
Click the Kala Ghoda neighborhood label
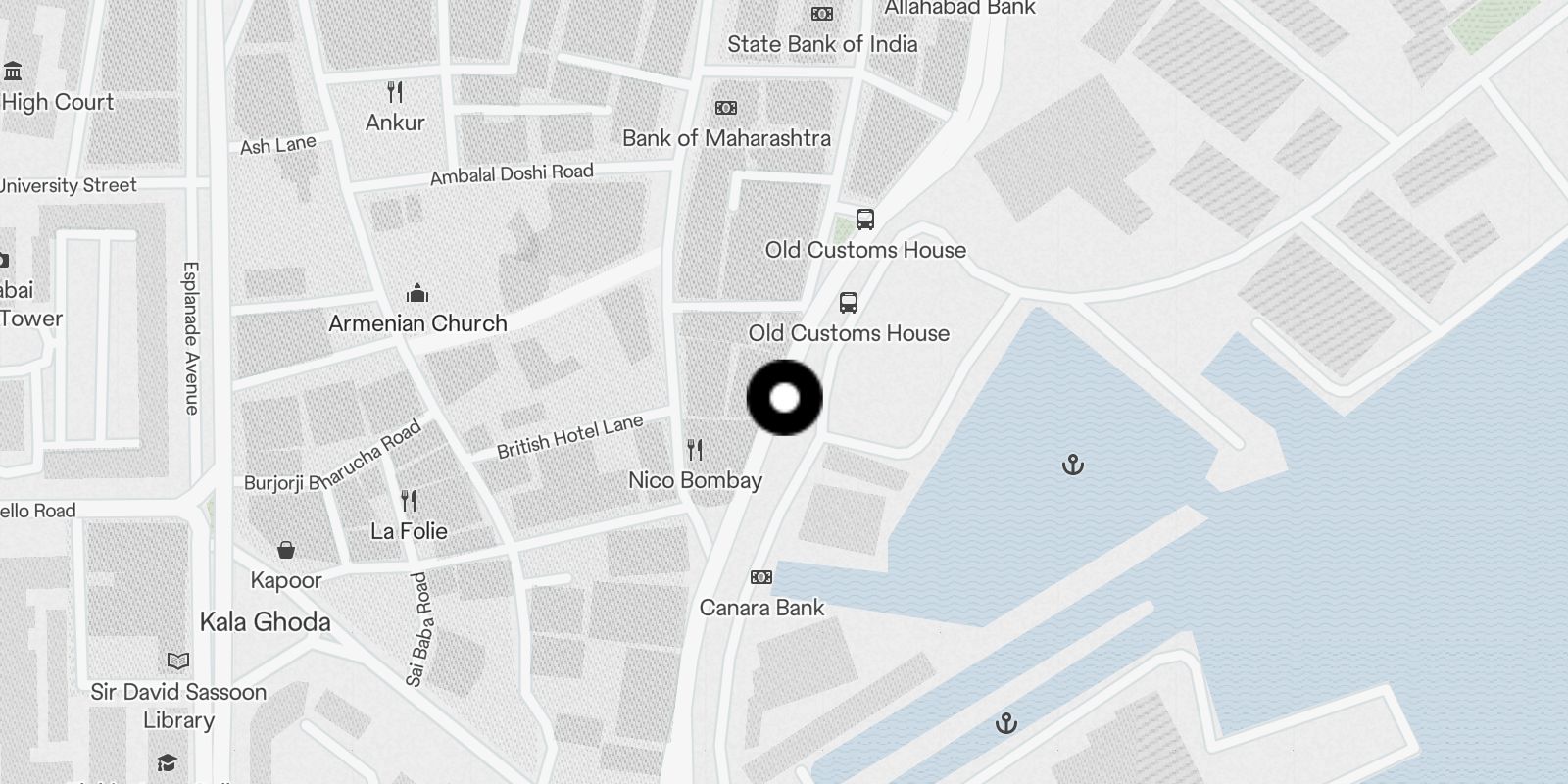pos(266,622)
